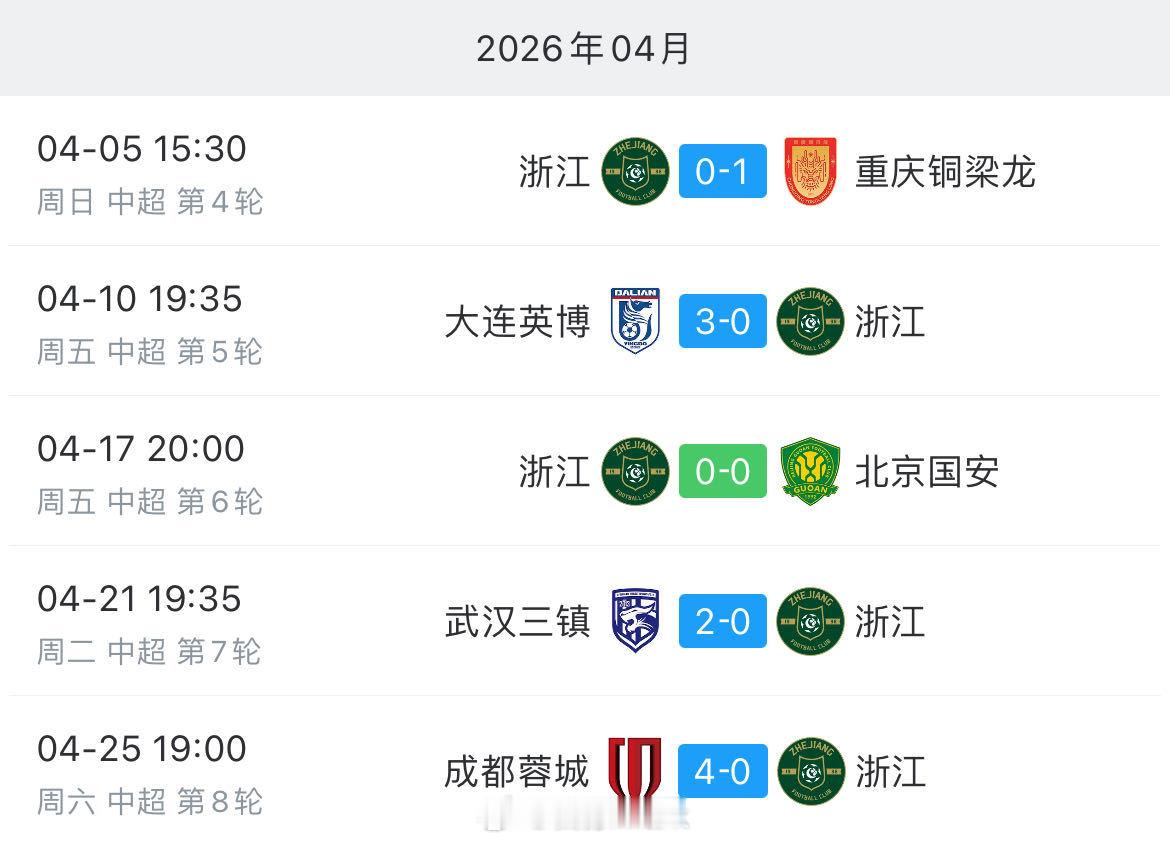This screenshot has height=843, width=1170.
Task: Click Dalian Yingbo team crest
Action: click(635, 321)
